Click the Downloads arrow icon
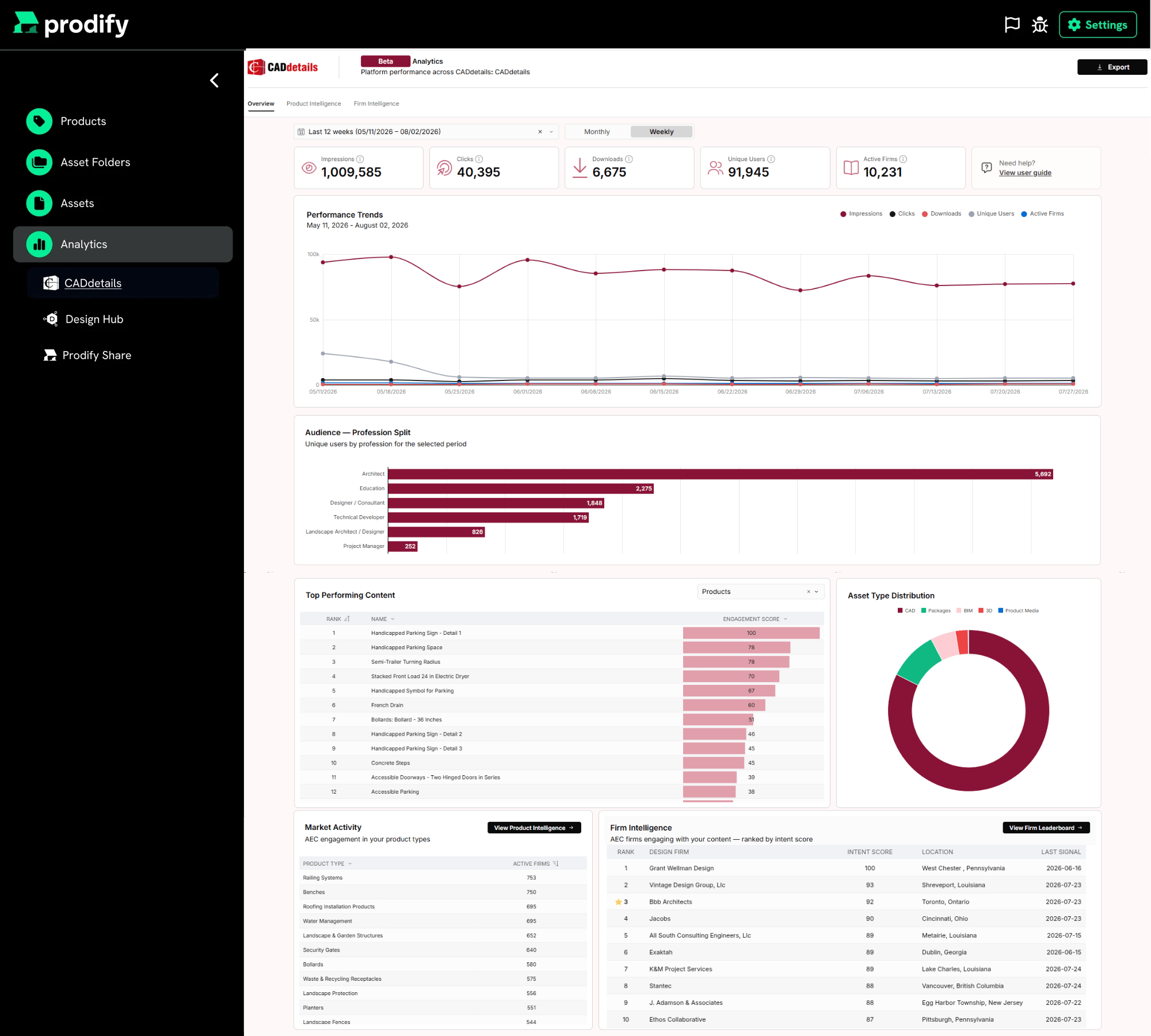This screenshot has width=1151, height=1036. (x=580, y=167)
